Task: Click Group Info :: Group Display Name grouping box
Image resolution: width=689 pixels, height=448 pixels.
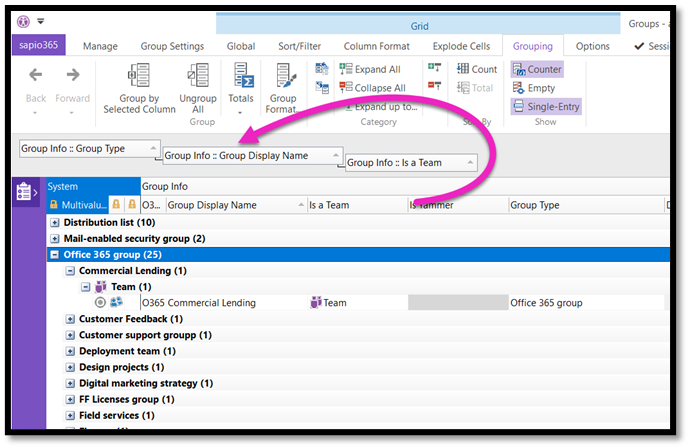Action: coord(253,155)
